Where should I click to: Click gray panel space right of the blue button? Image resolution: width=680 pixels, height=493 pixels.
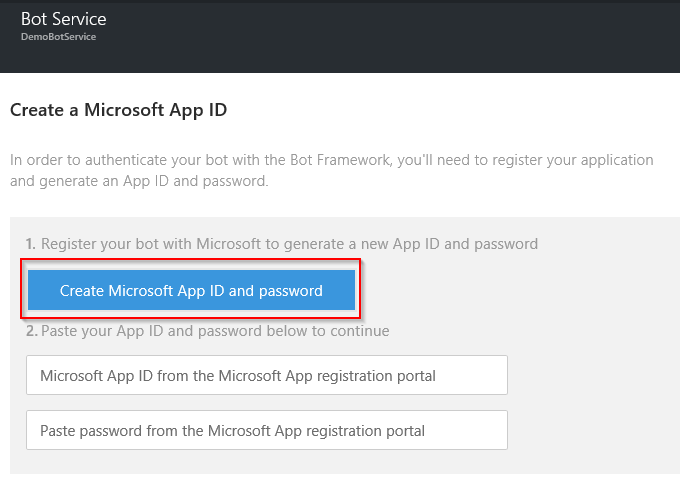(510, 291)
